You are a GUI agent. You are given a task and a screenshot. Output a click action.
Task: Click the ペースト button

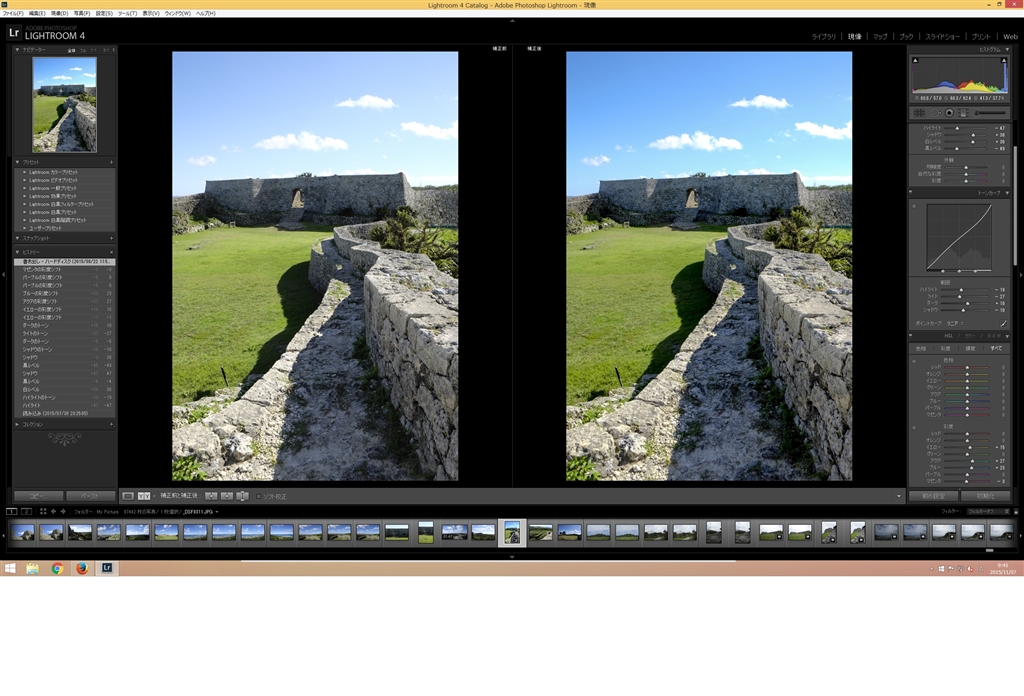tap(91, 496)
